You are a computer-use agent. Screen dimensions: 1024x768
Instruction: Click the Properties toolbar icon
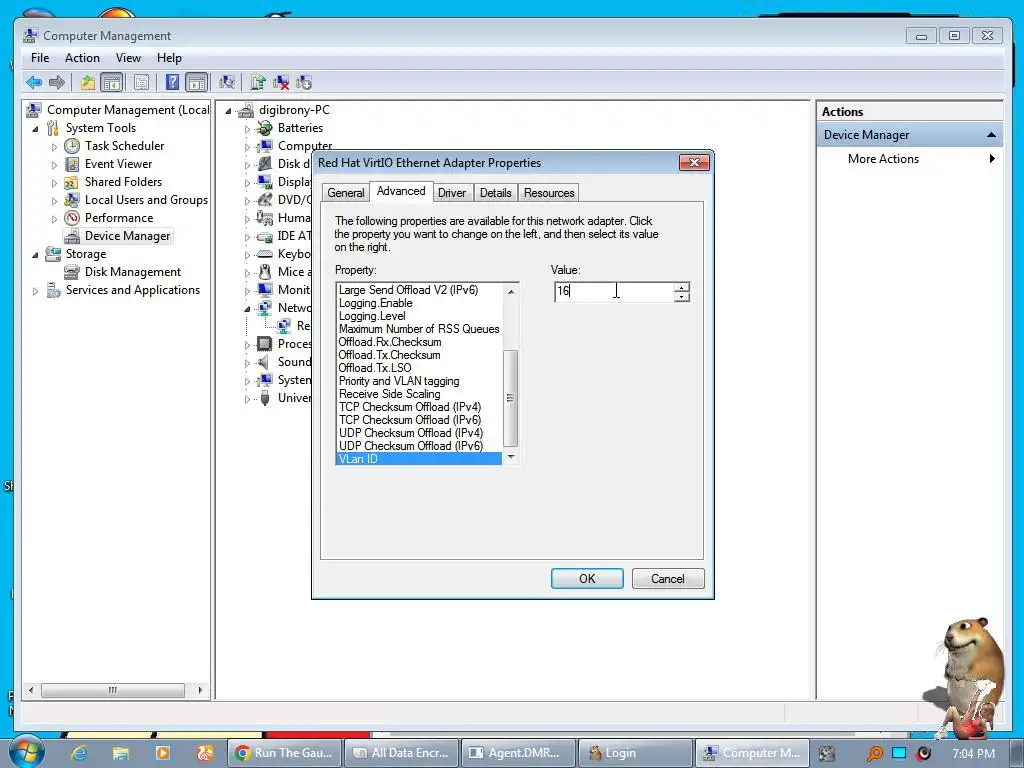141,82
